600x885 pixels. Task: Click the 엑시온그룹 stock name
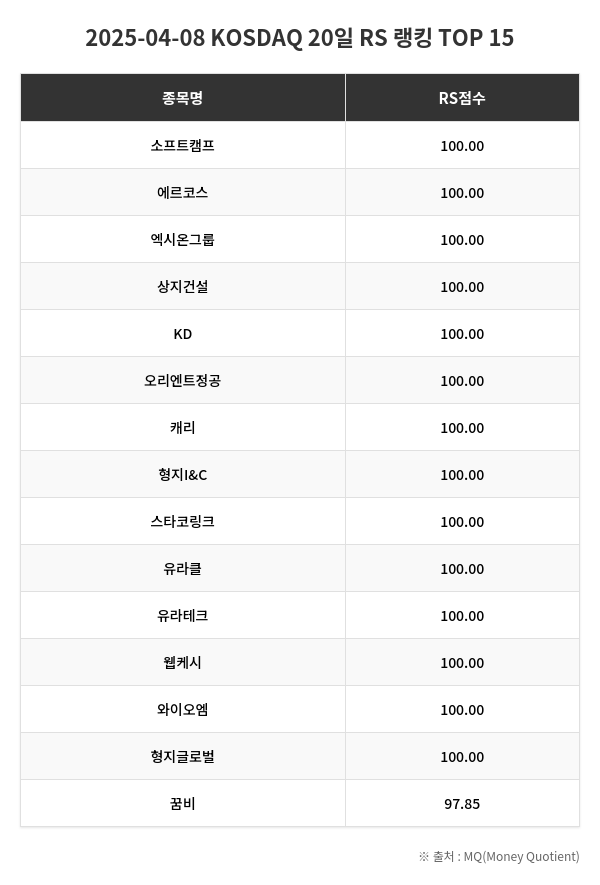182,239
